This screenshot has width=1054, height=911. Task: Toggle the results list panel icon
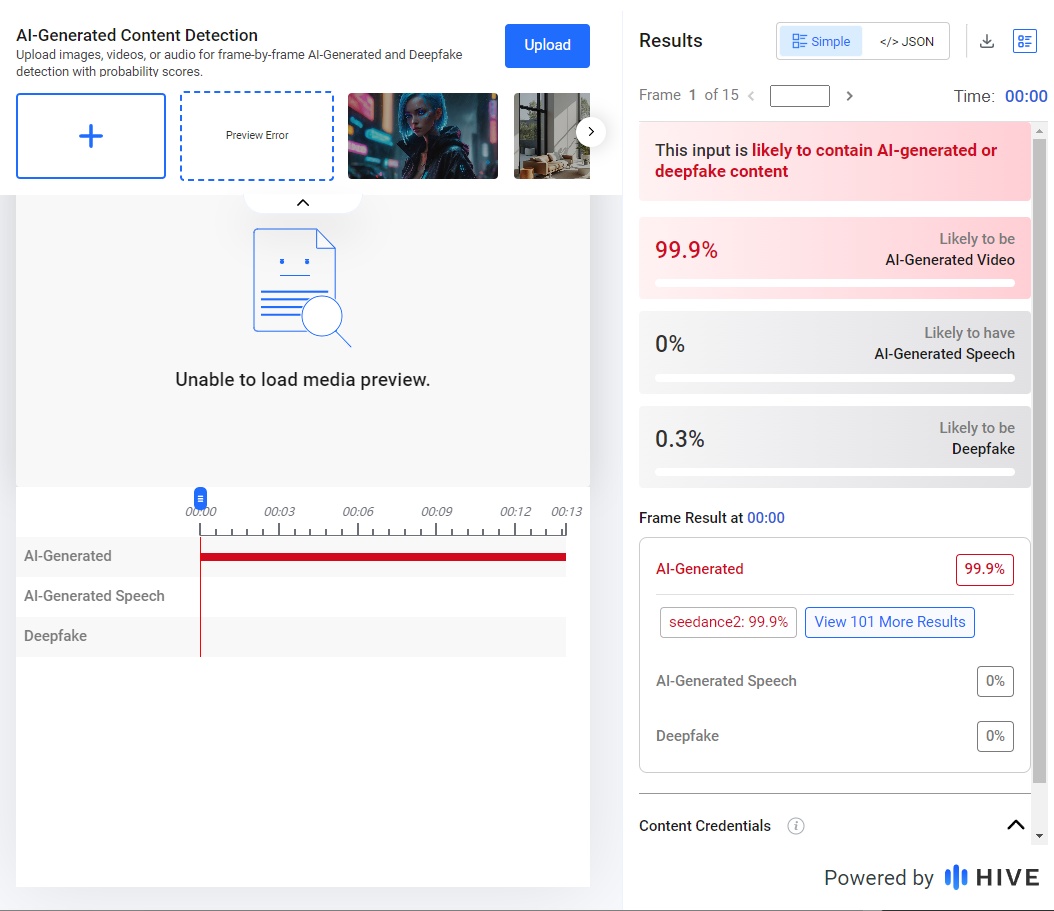1024,42
